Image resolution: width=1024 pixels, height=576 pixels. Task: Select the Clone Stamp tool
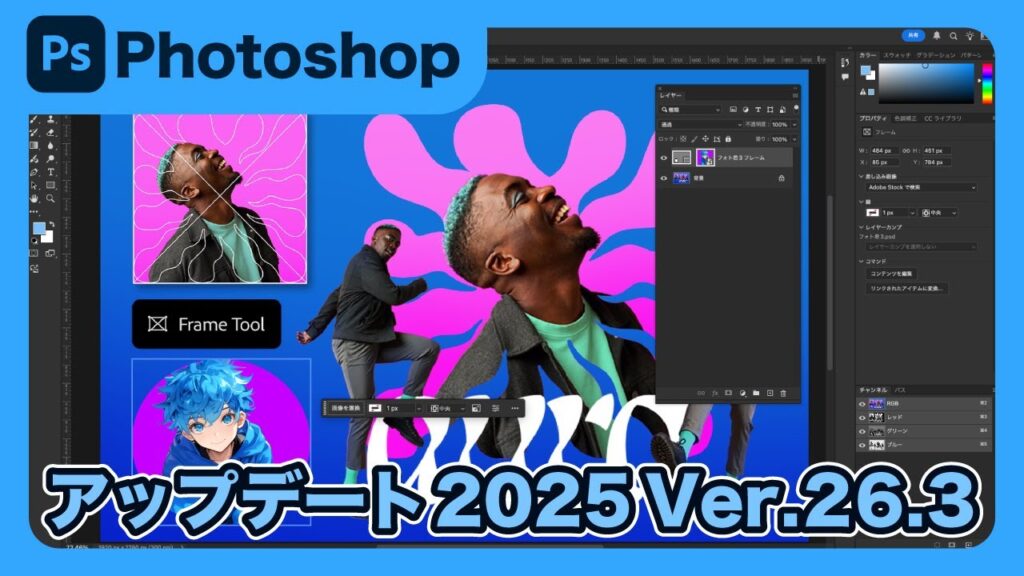coord(50,120)
